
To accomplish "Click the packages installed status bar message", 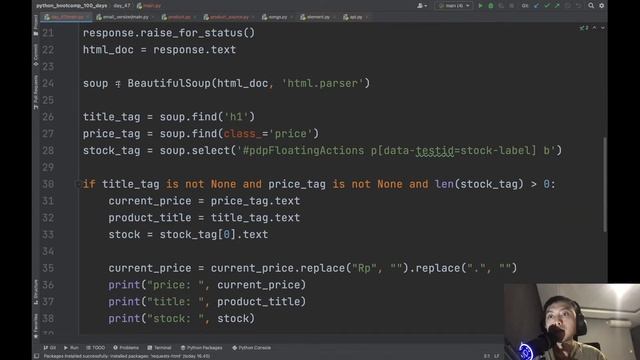I will [127, 356].
